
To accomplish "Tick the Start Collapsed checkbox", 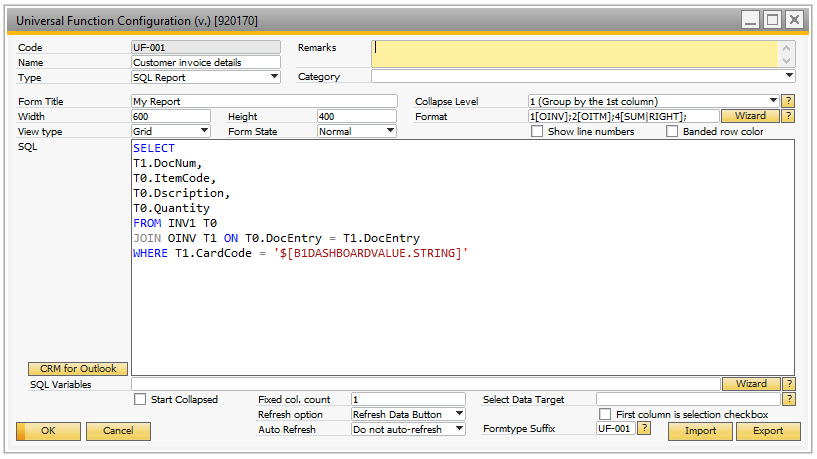I will pyautogui.click(x=140, y=399).
